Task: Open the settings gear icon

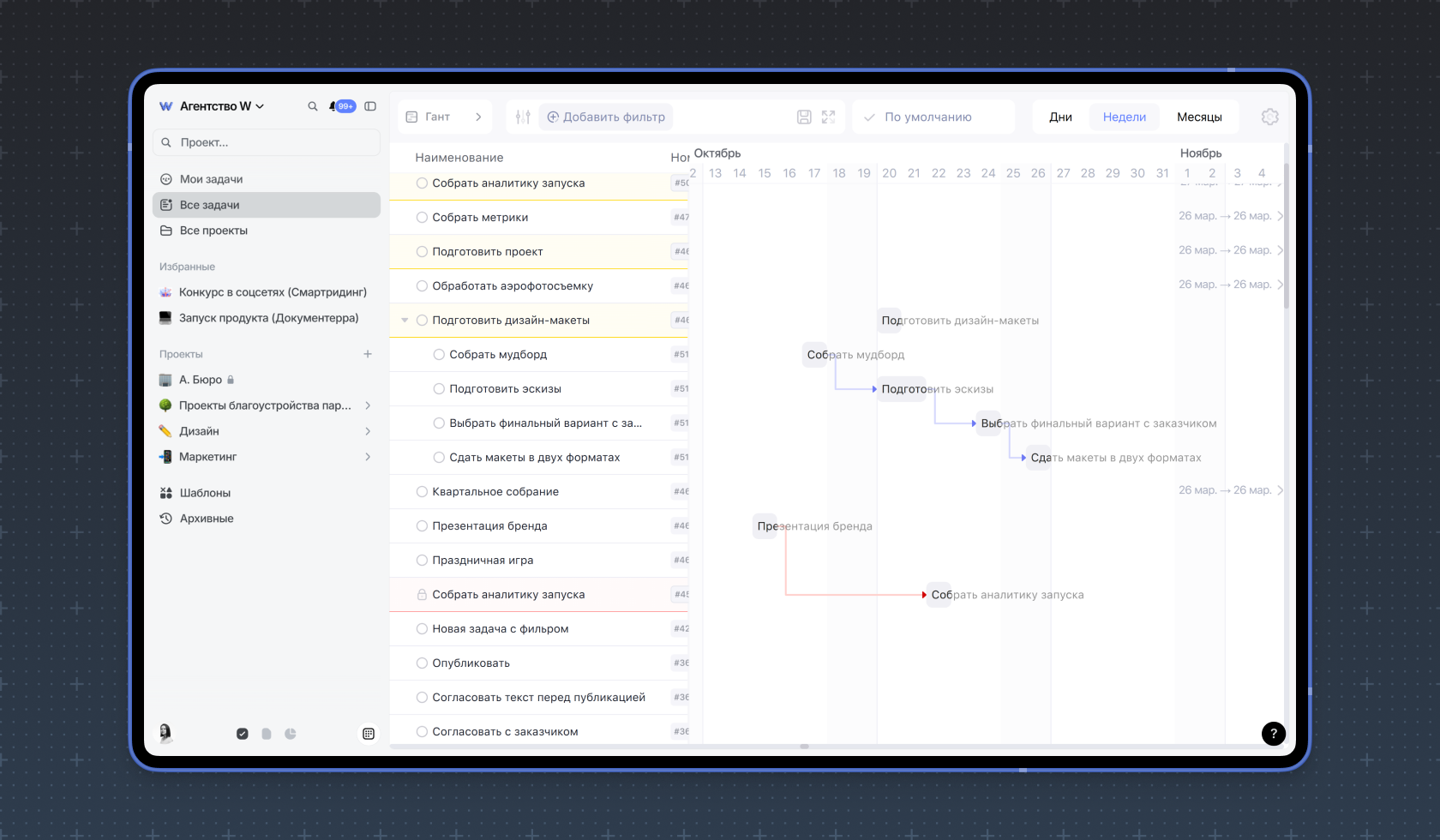Action: coord(1269,117)
